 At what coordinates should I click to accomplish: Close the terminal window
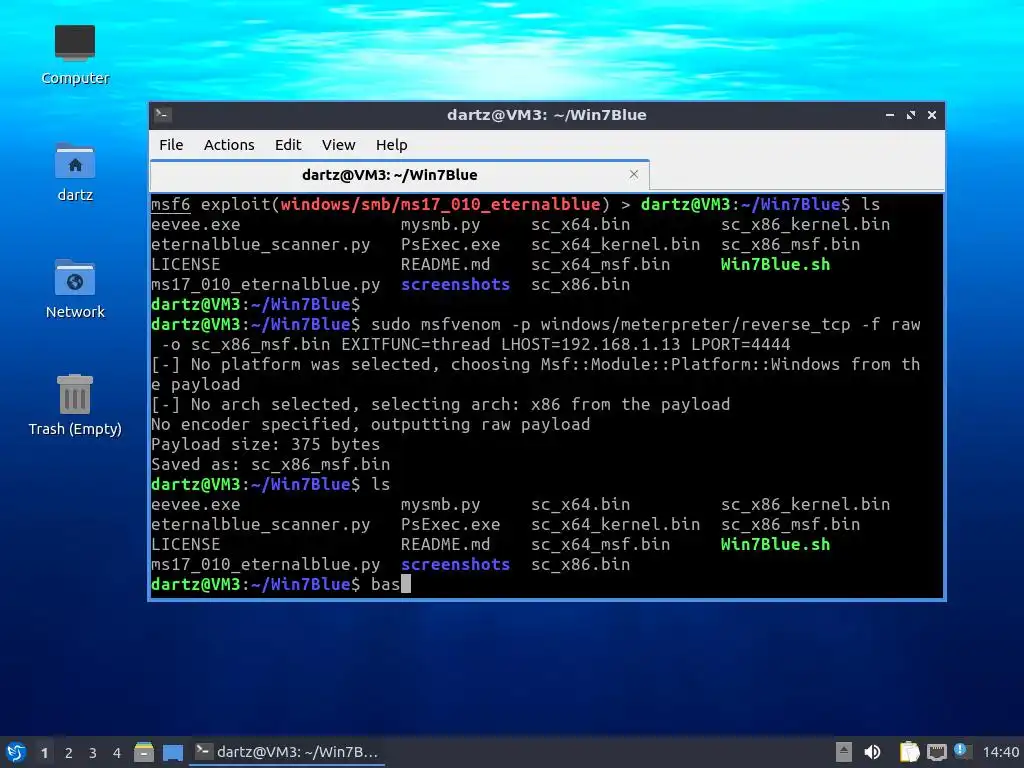(932, 115)
